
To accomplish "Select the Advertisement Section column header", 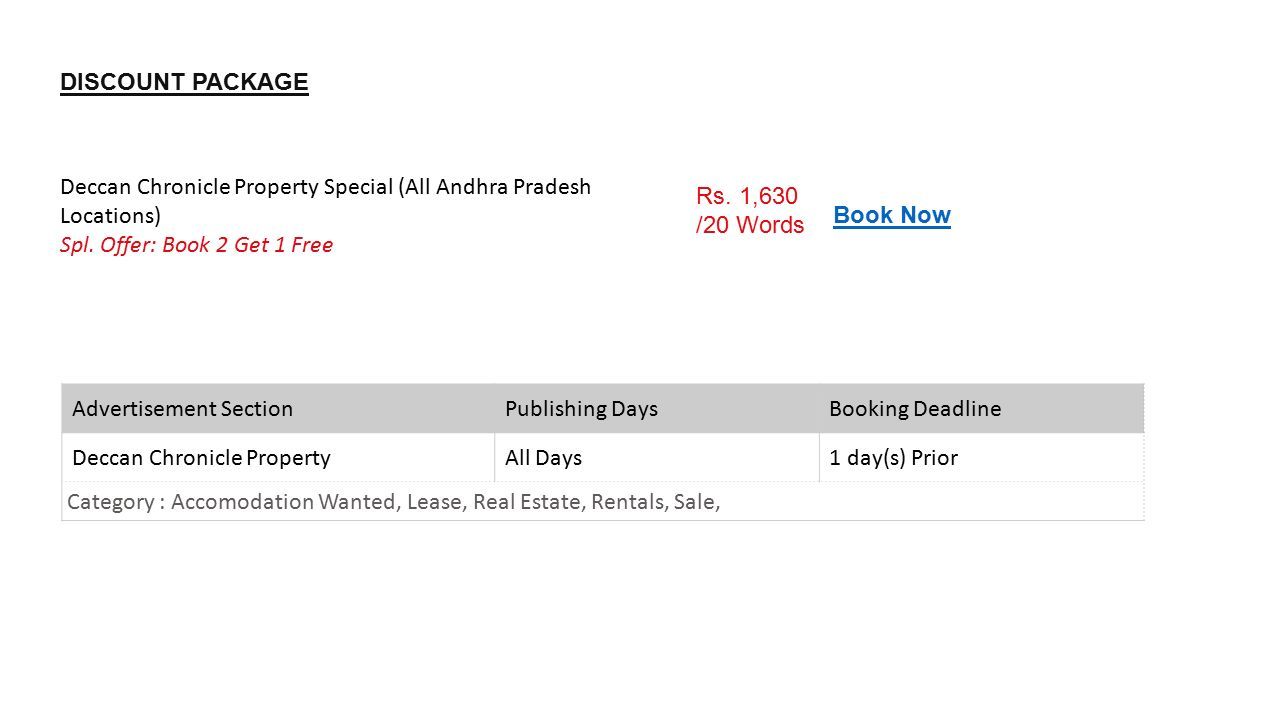I will pos(278,408).
